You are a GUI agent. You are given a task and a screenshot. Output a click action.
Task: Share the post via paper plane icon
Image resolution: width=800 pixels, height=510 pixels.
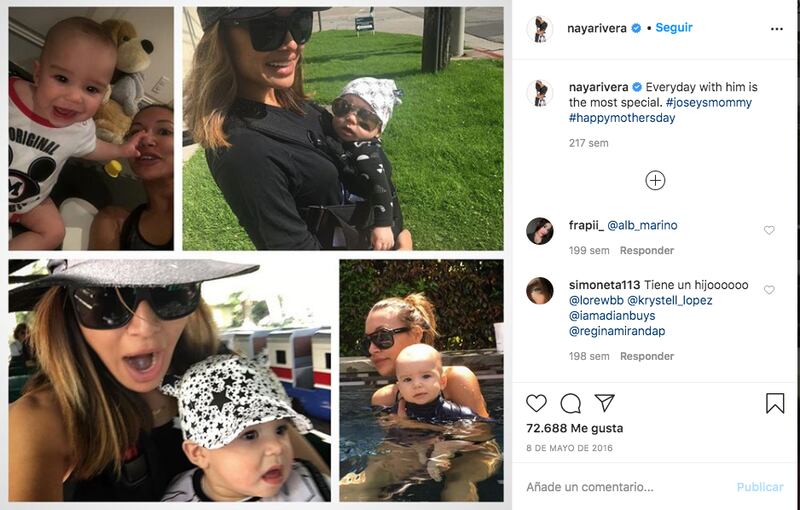(x=605, y=403)
